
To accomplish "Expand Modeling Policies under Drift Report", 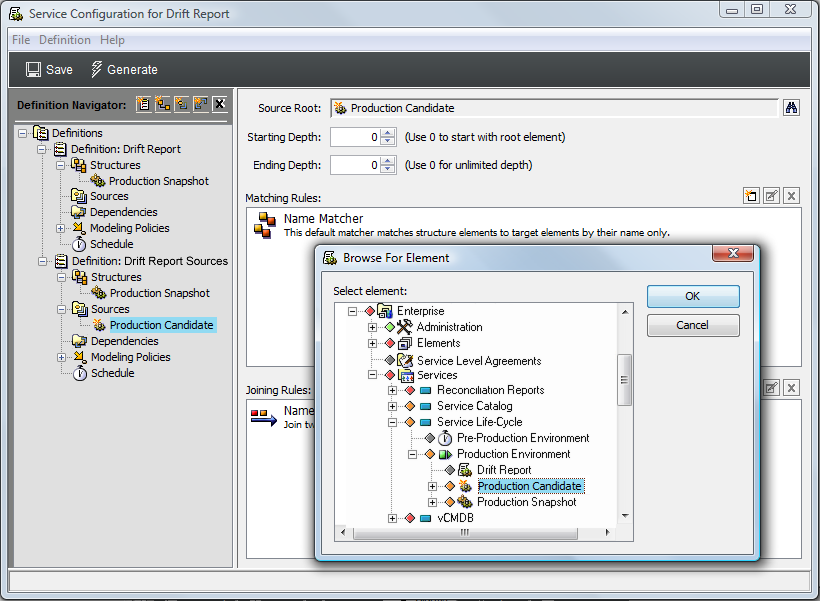I will [61, 229].
